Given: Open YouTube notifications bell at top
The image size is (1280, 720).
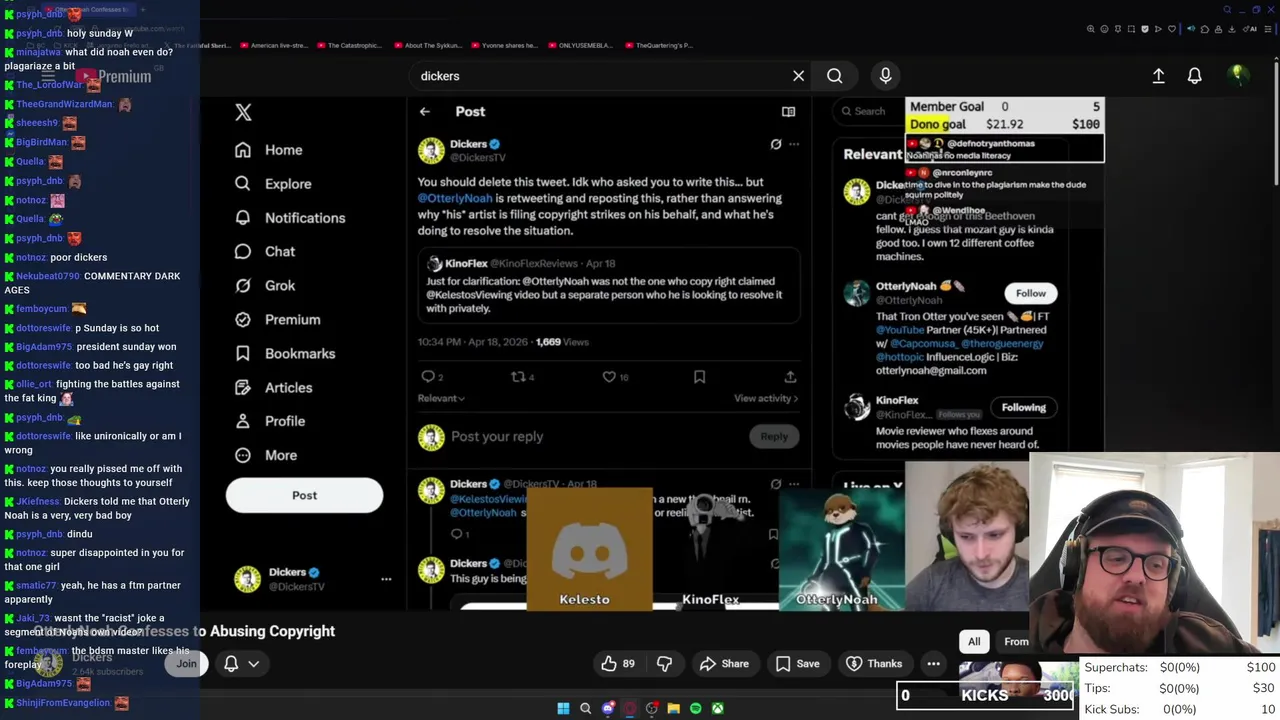Looking at the screenshot, I should [x=1194, y=76].
